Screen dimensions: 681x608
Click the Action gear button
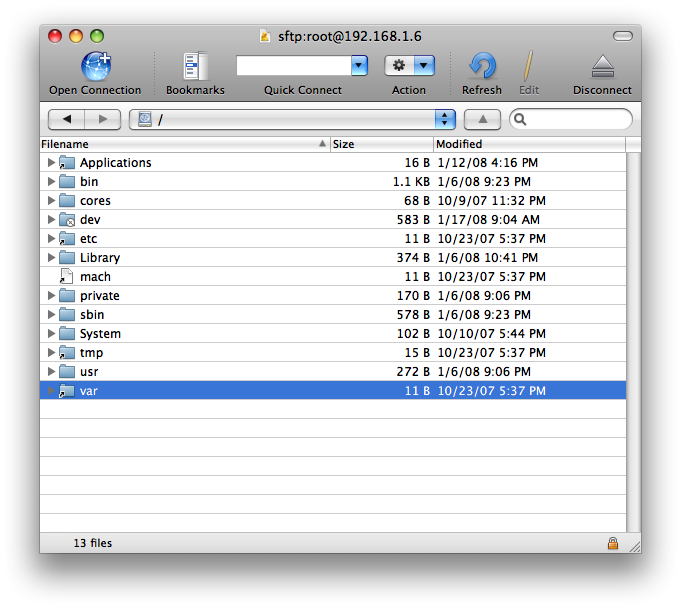click(399, 66)
